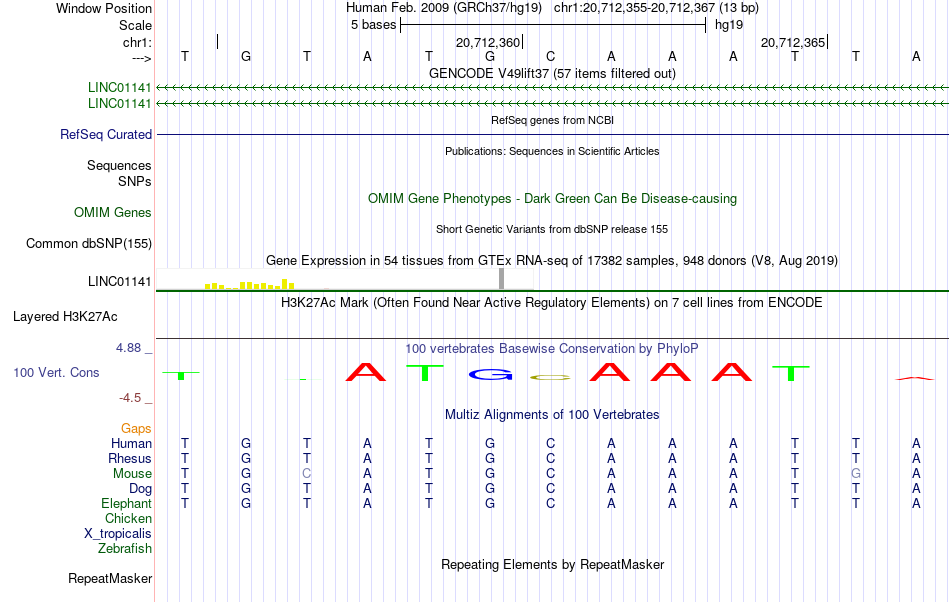
Task: Click the 20,712,365 position marker
Action: pos(794,42)
